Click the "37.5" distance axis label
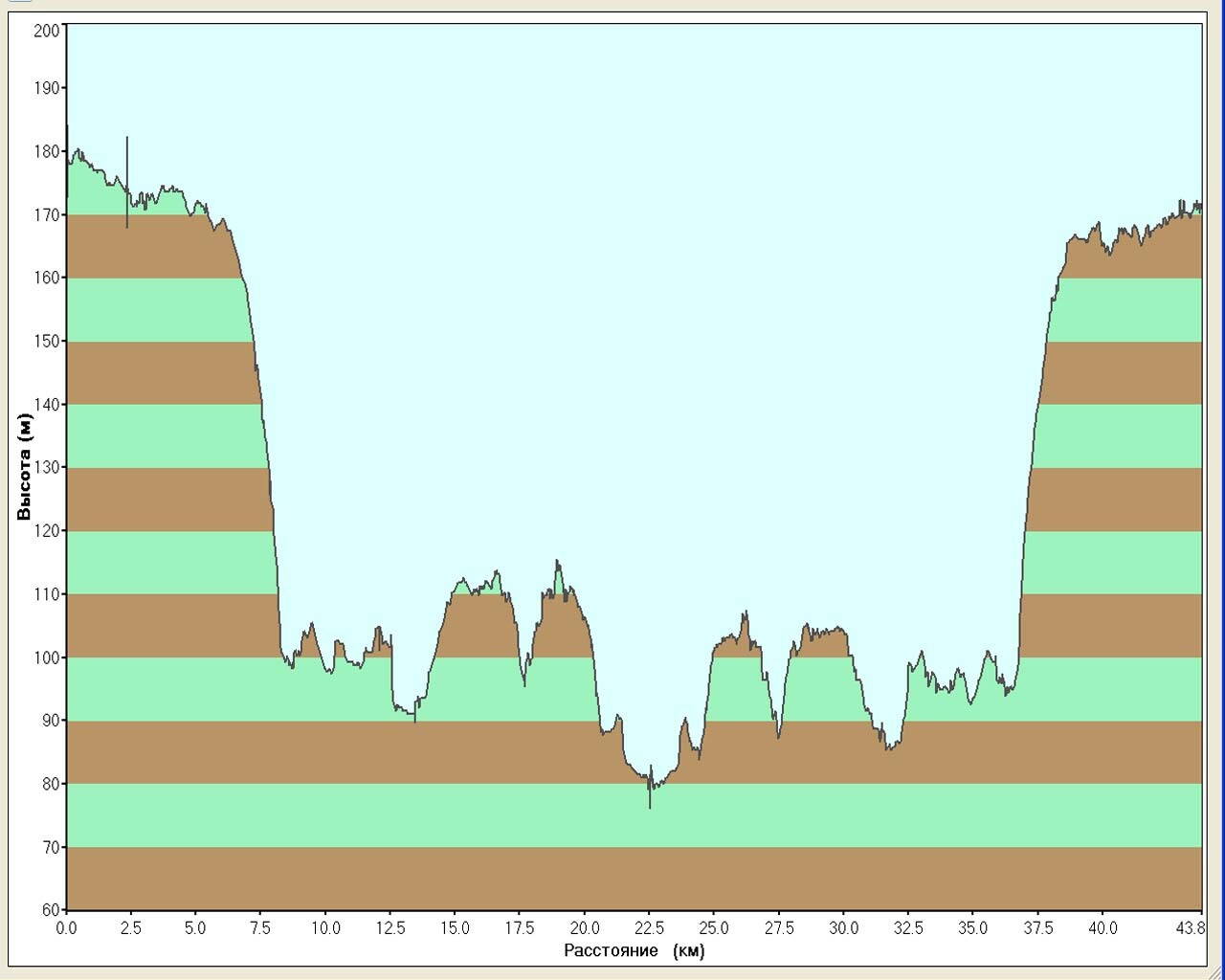The width and height of the screenshot is (1225, 980). (1037, 927)
